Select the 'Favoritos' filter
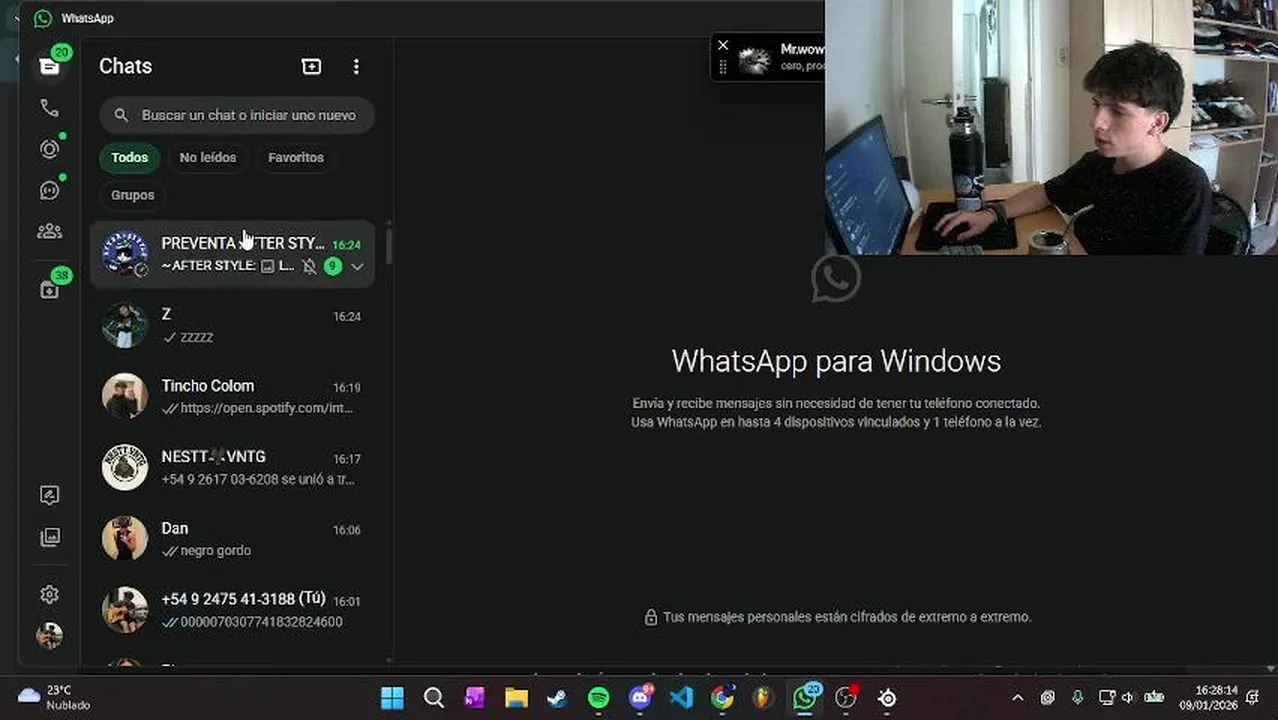 tap(296, 157)
